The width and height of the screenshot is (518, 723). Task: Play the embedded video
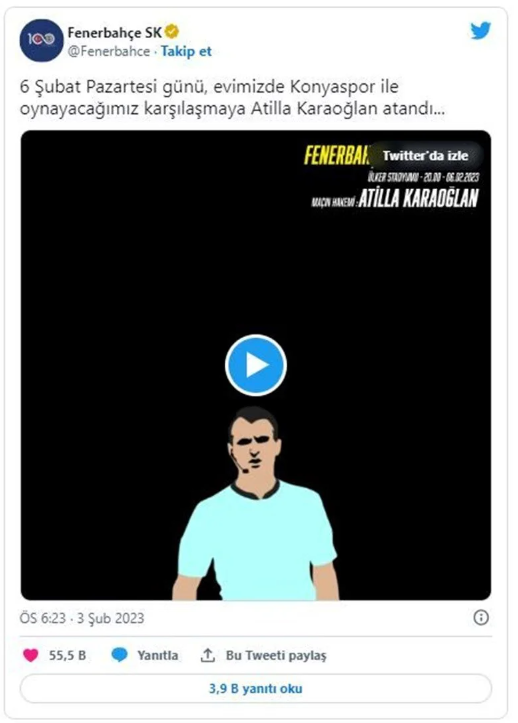click(256, 365)
